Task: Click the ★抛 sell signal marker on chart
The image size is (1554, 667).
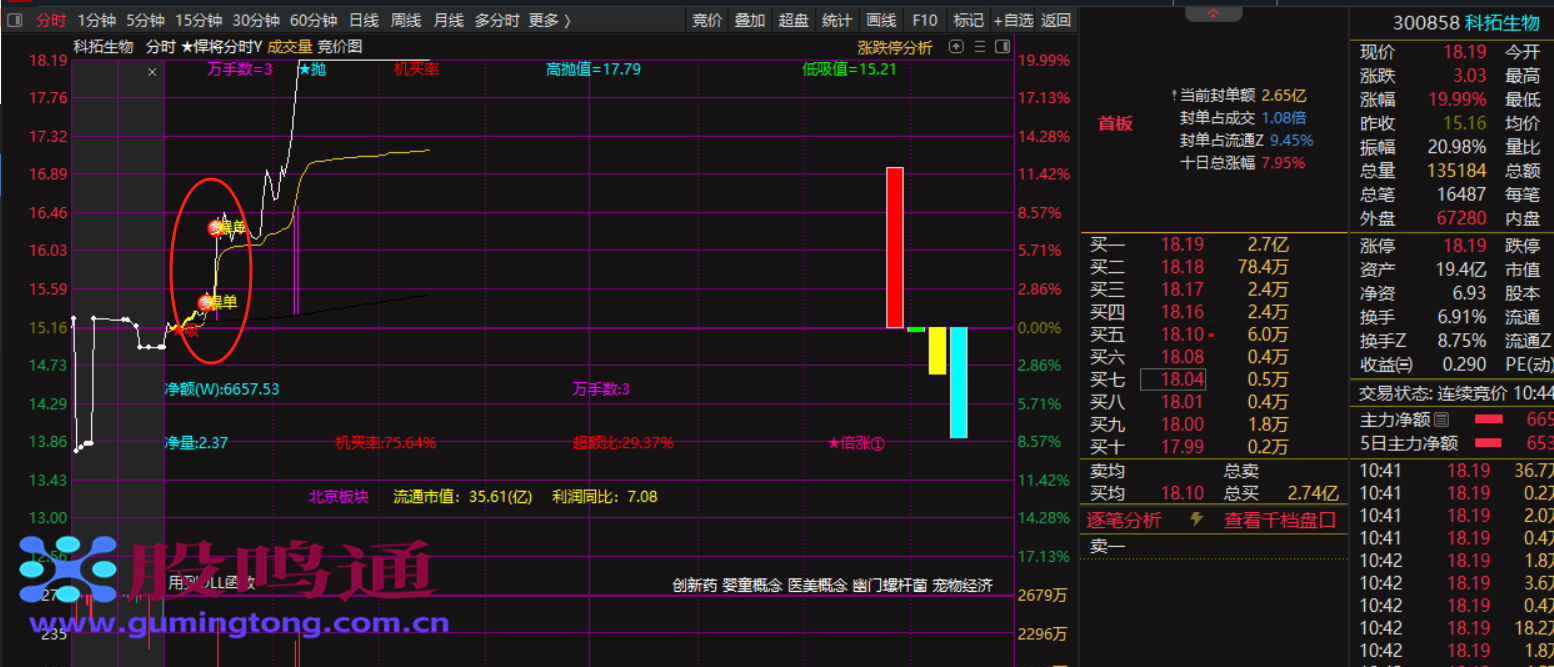Action: coord(312,69)
